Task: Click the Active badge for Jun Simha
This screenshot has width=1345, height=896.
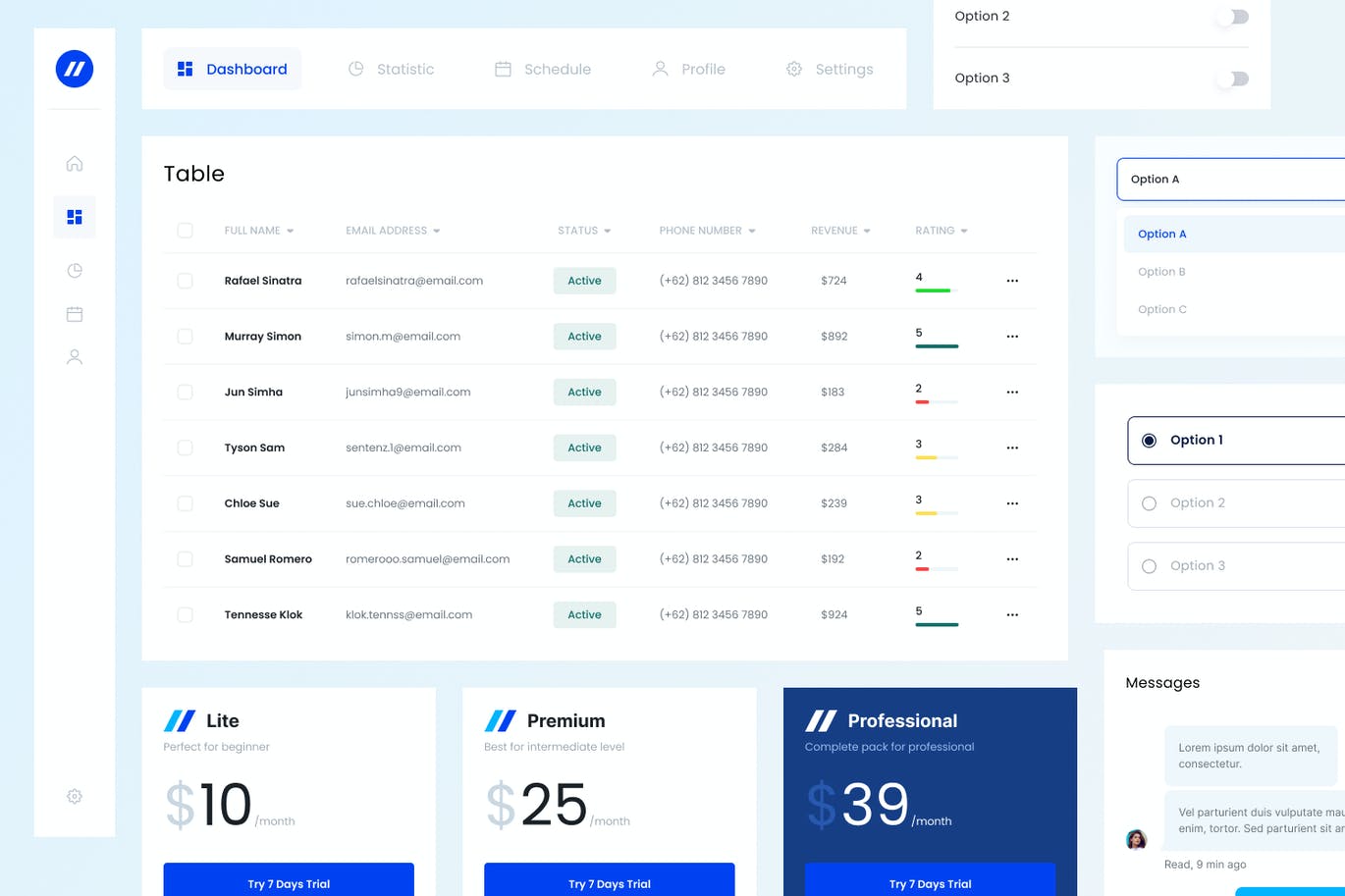Action: tap(584, 393)
